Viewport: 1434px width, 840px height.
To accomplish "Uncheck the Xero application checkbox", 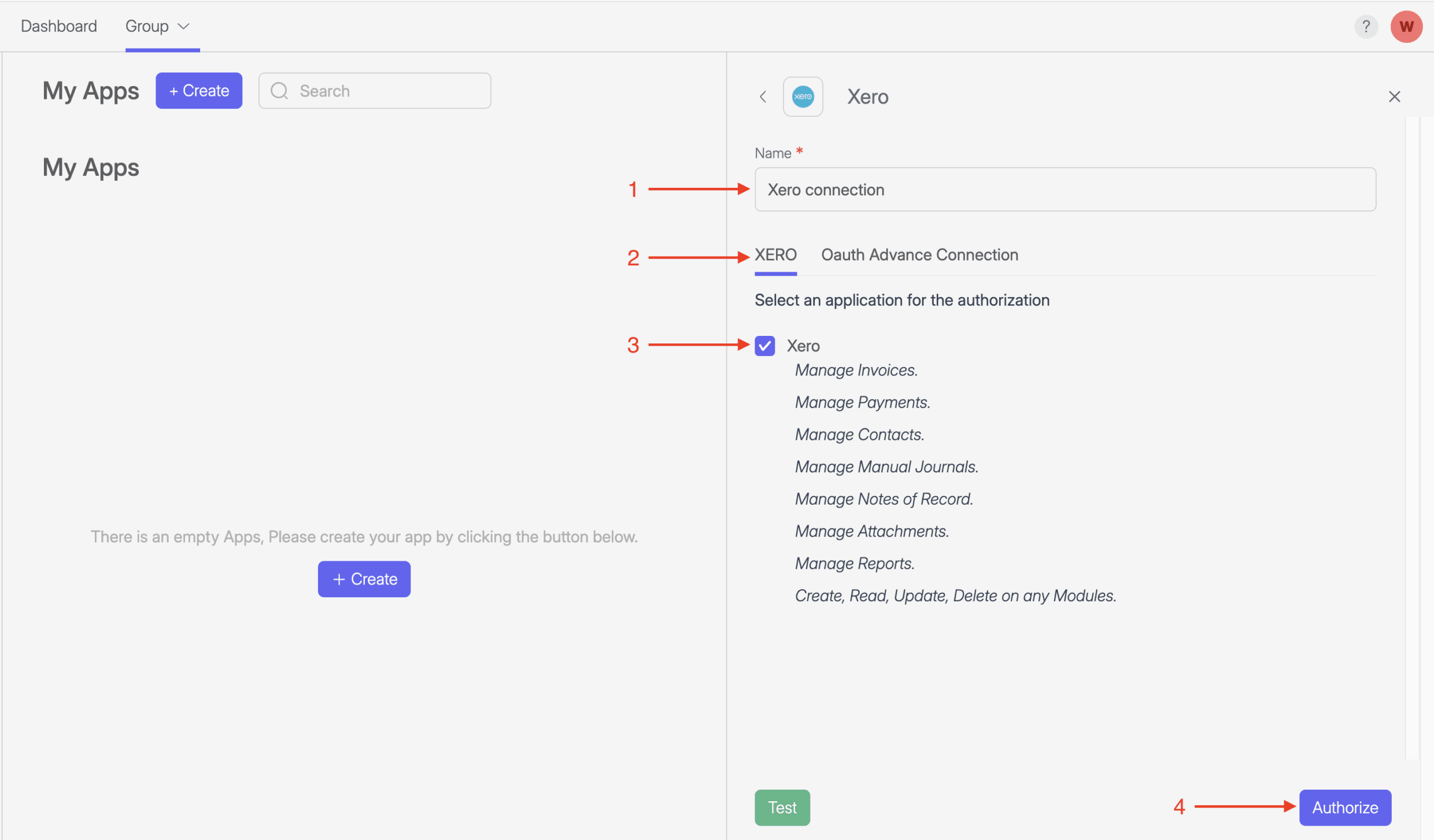I will click(764, 346).
